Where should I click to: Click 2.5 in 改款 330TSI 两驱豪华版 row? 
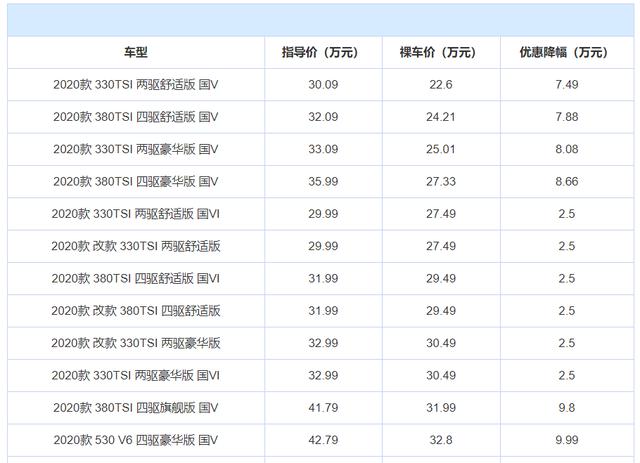(x=567, y=343)
